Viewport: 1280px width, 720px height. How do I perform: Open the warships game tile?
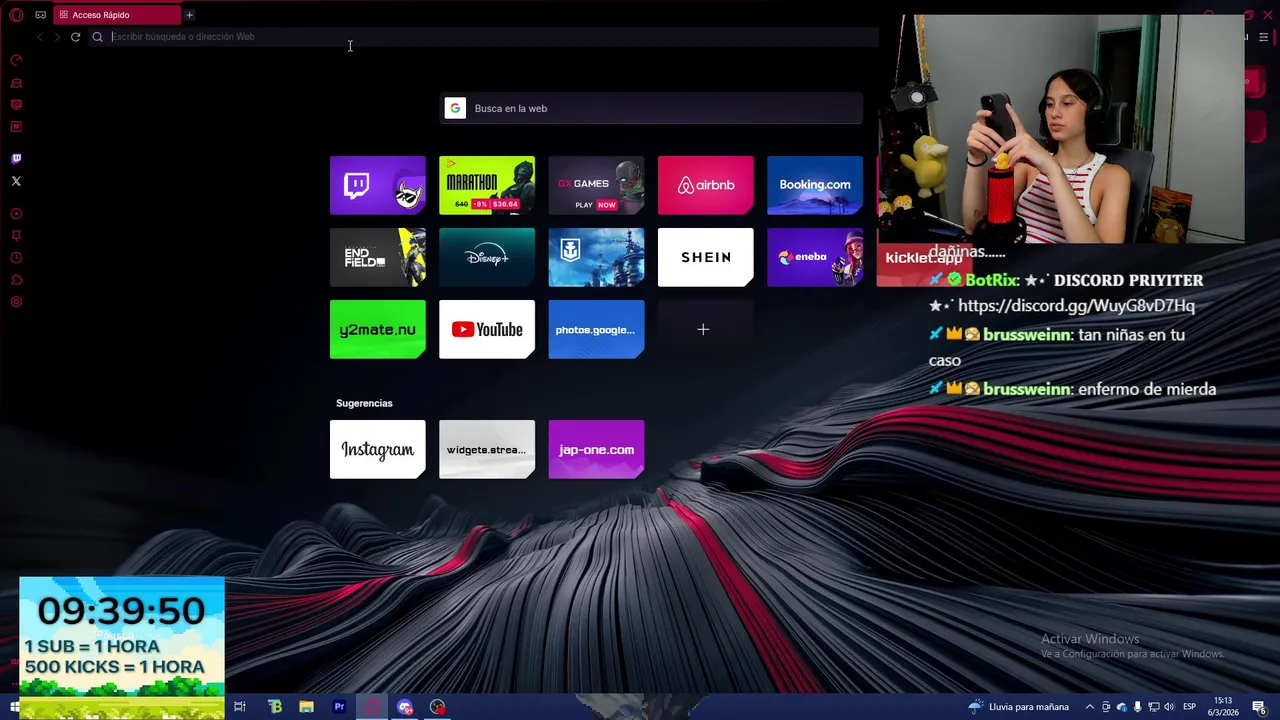tap(596, 257)
